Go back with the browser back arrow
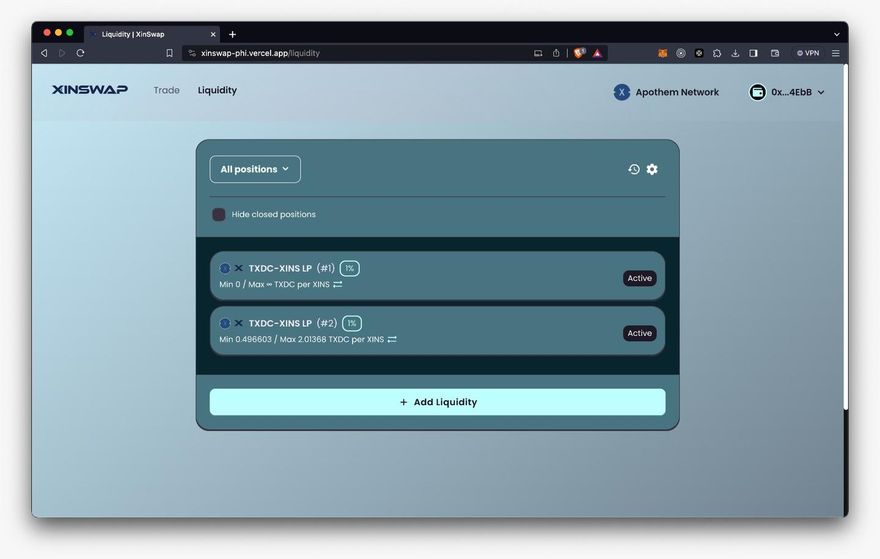 click(x=44, y=53)
